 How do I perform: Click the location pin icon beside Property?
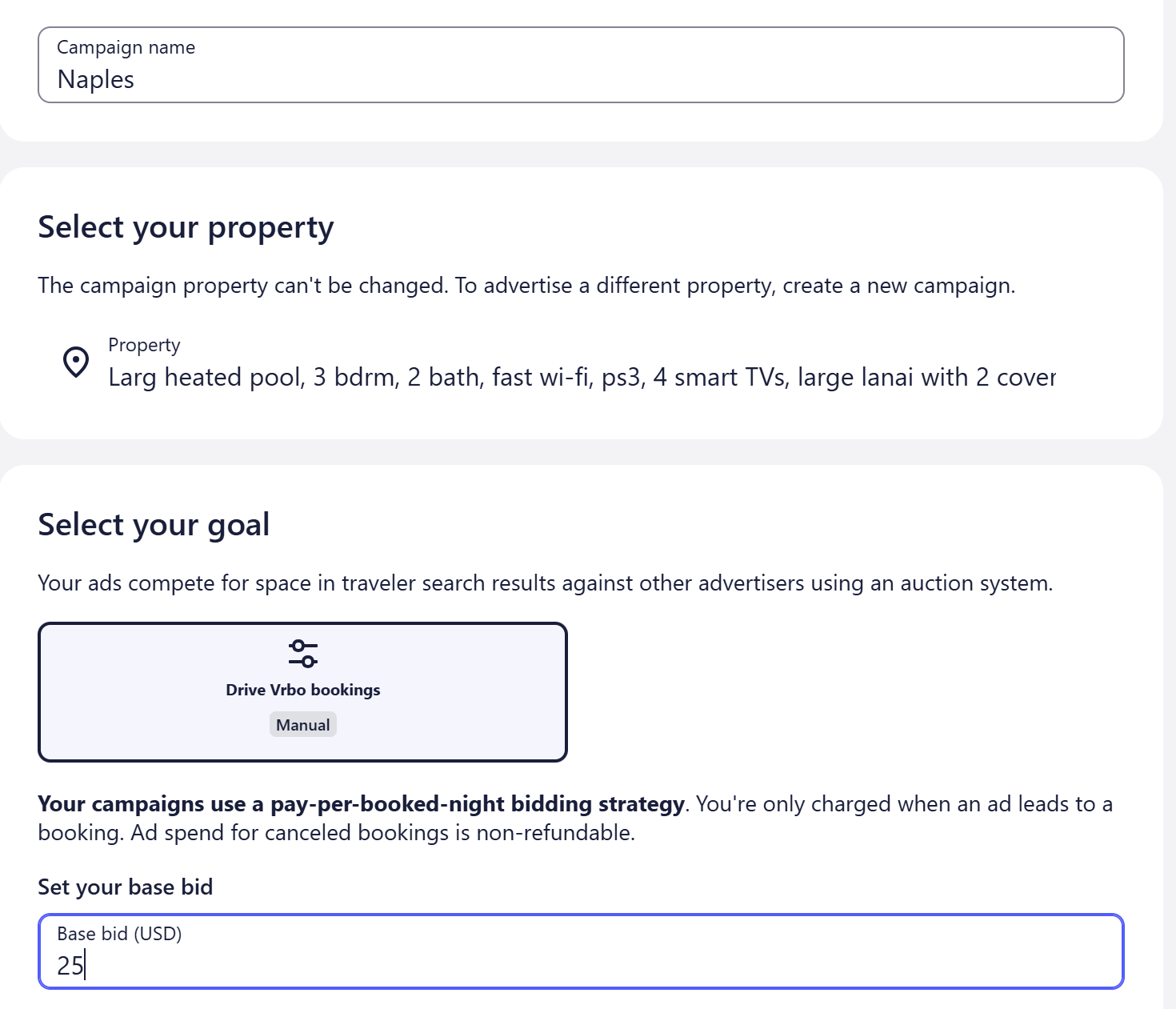coord(76,362)
